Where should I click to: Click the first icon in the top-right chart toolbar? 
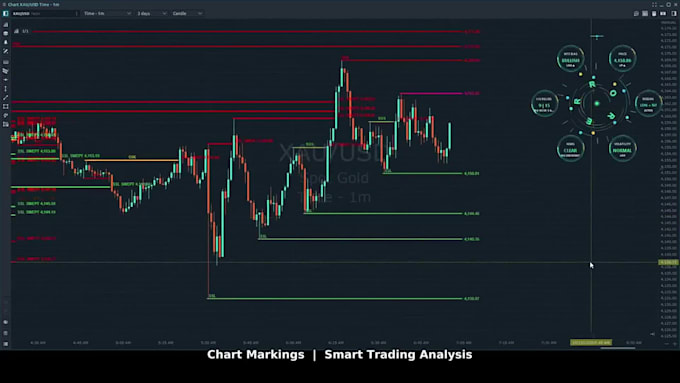point(636,13)
